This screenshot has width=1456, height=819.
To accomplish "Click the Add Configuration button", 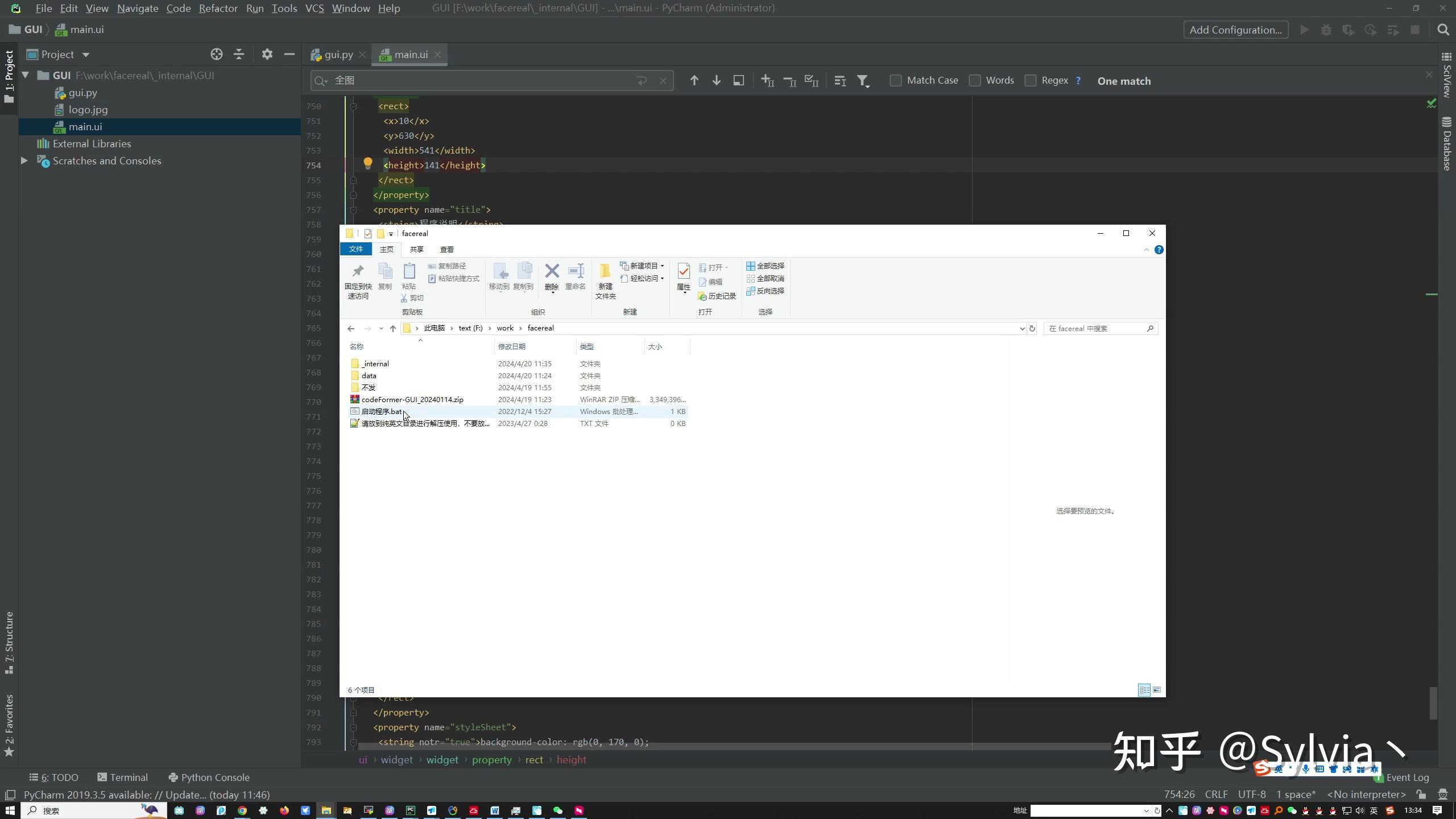I will [1235, 30].
